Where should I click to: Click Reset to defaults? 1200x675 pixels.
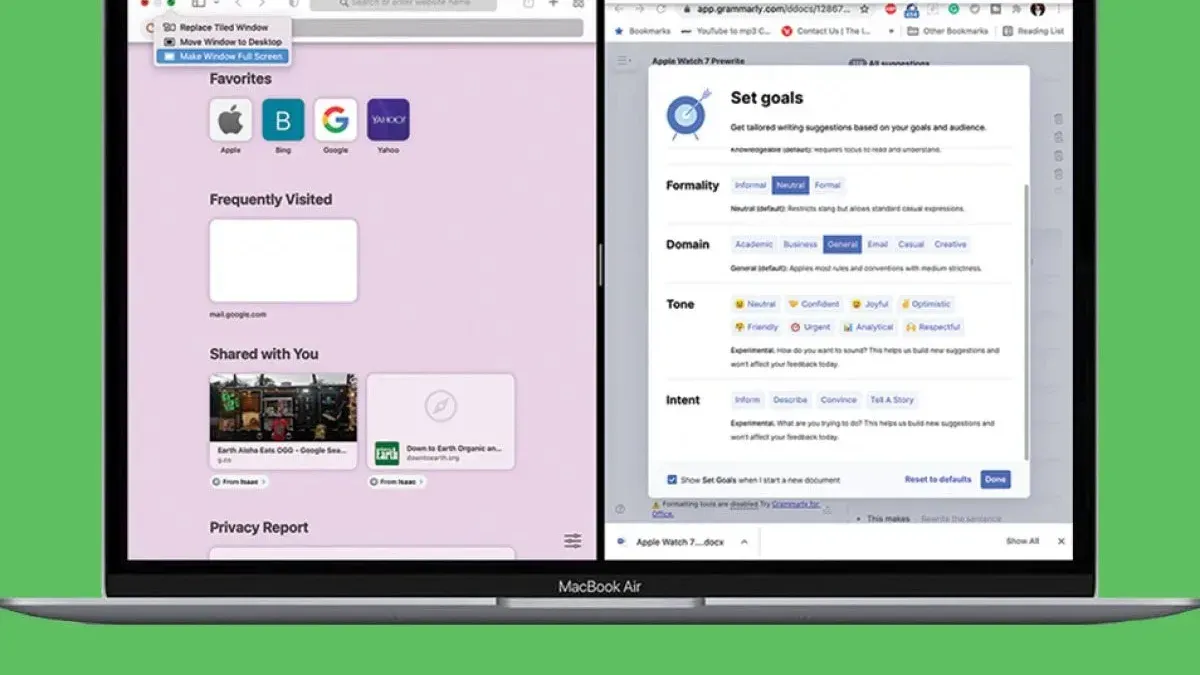click(938, 479)
